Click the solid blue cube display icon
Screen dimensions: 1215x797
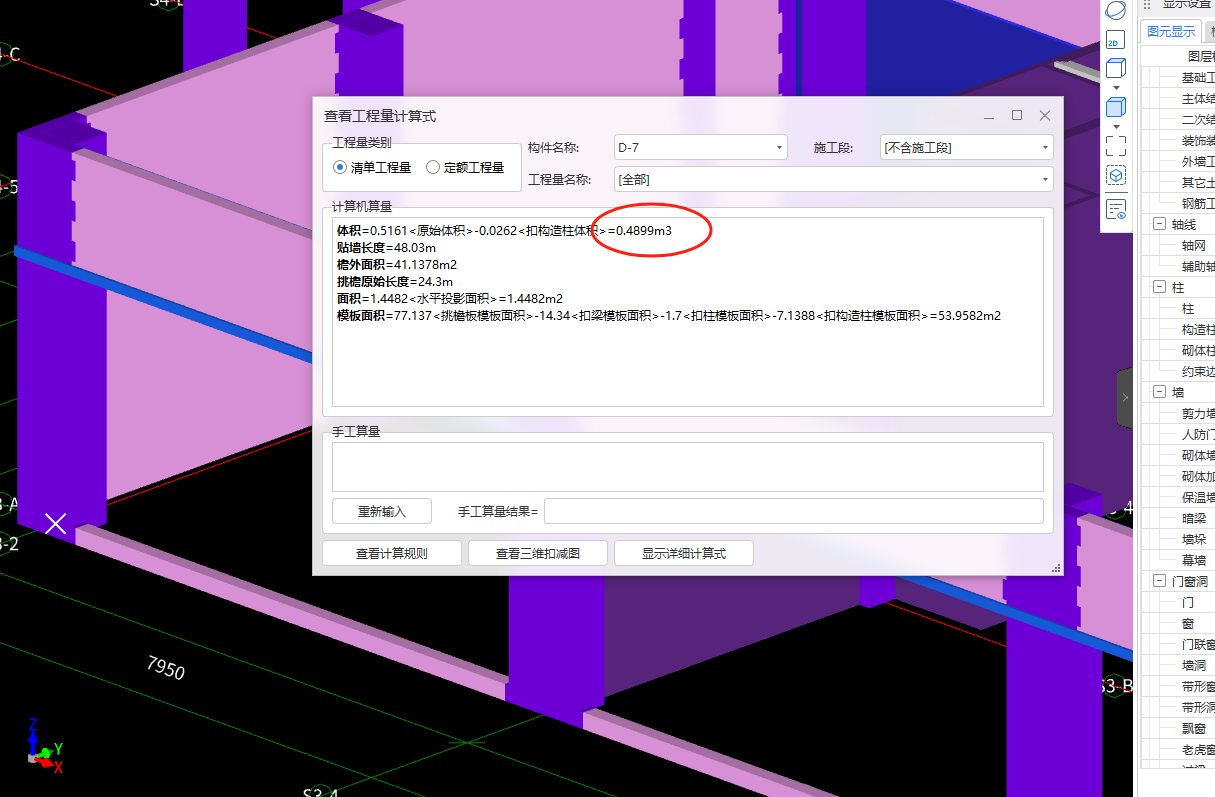1116,107
